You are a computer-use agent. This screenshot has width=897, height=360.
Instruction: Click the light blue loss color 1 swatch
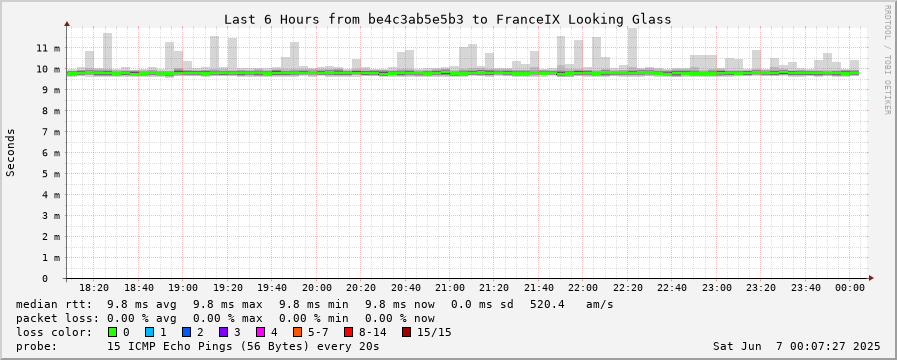click(x=149, y=332)
